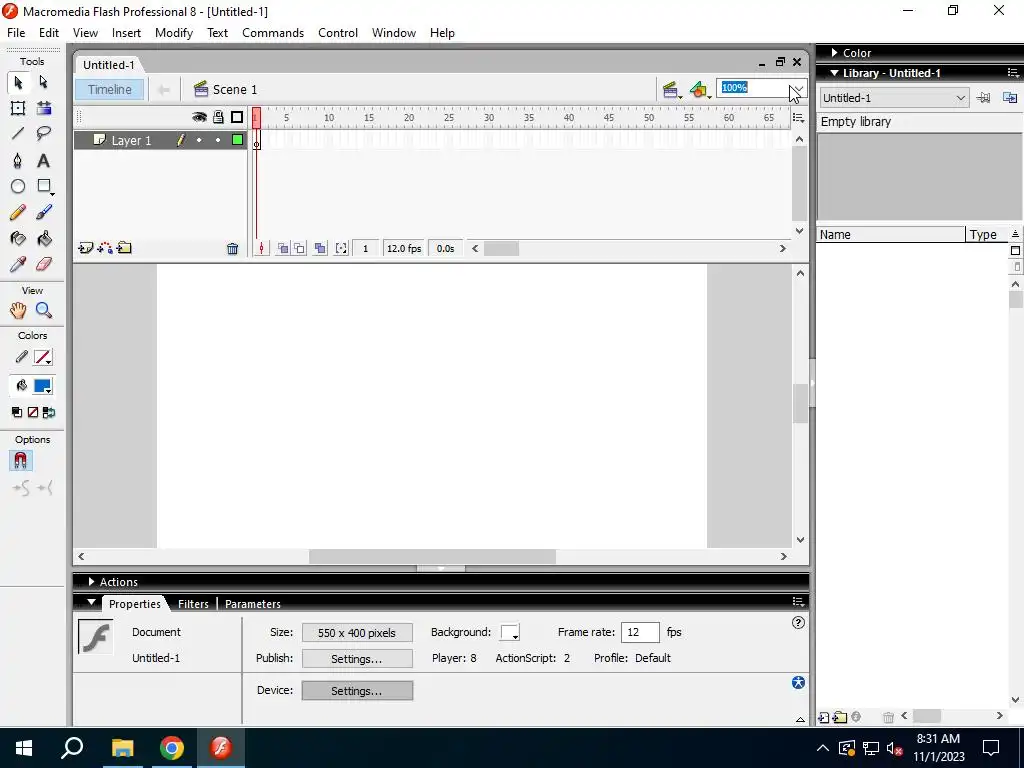Open the Edit Scene dropdown
Image resolution: width=1024 pixels, height=768 pixels.
pos(671,90)
